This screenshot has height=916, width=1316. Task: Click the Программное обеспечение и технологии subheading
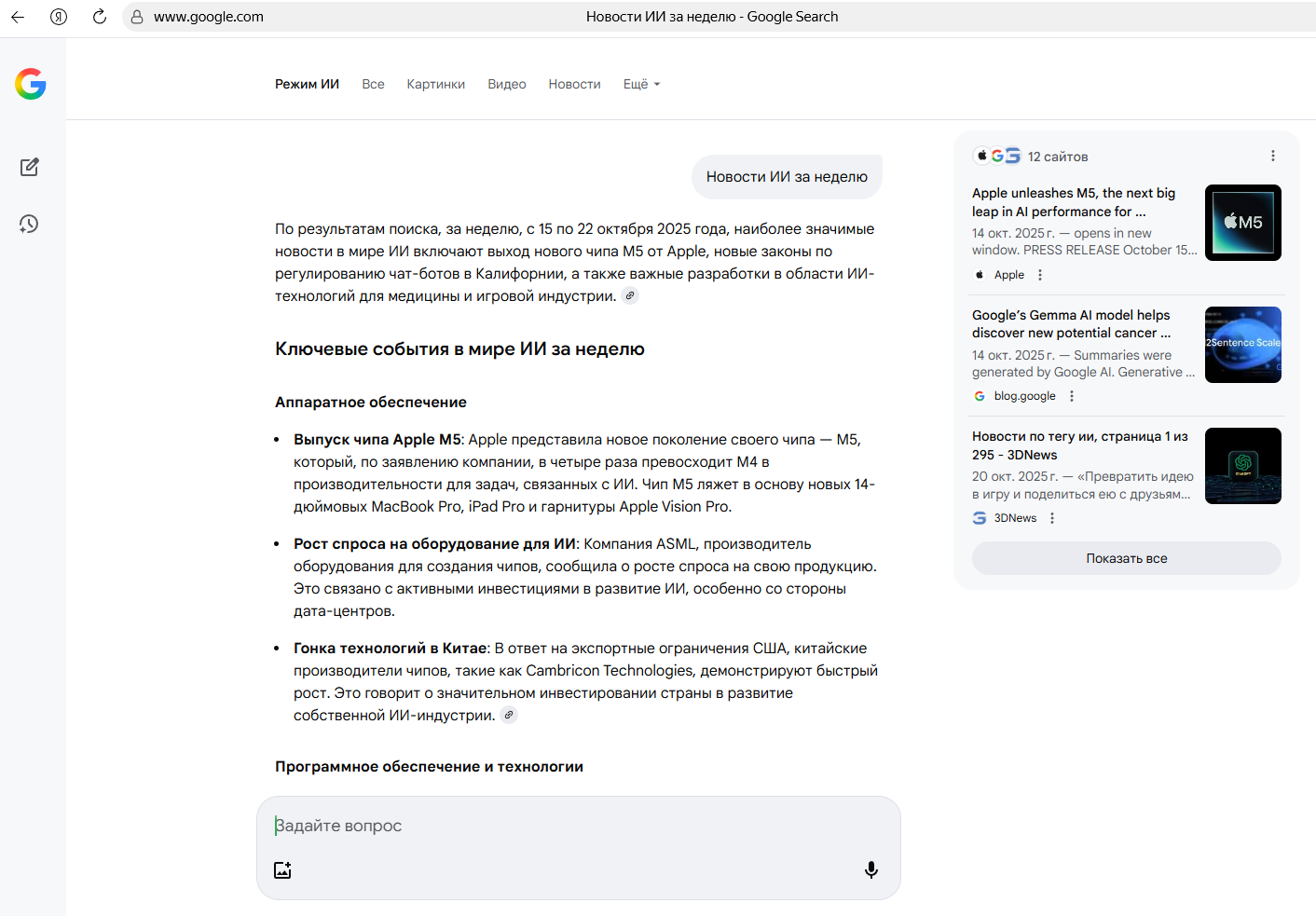tap(429, 767)
